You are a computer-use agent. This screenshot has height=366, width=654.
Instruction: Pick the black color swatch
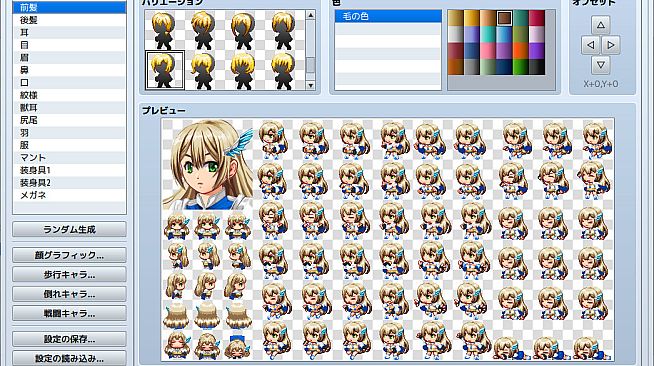point(537,67)
